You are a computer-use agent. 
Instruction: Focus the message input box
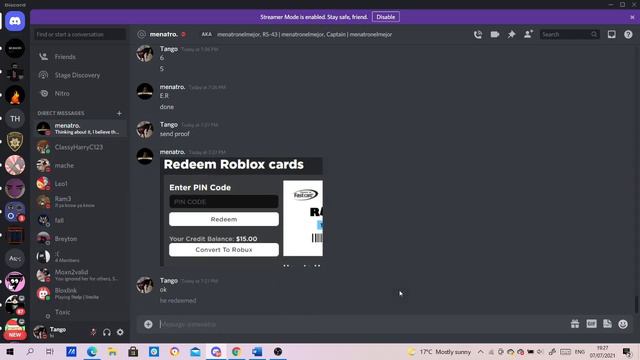click(x=363, y=324)
